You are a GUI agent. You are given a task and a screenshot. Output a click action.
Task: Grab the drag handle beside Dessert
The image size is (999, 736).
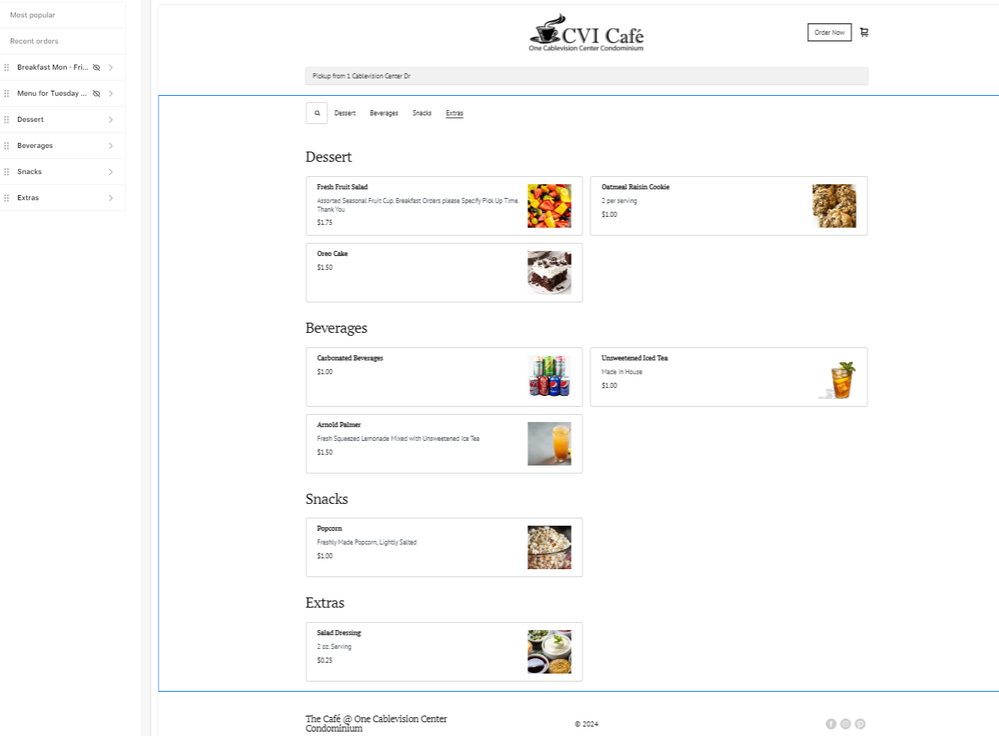click(x=7, y=120)
